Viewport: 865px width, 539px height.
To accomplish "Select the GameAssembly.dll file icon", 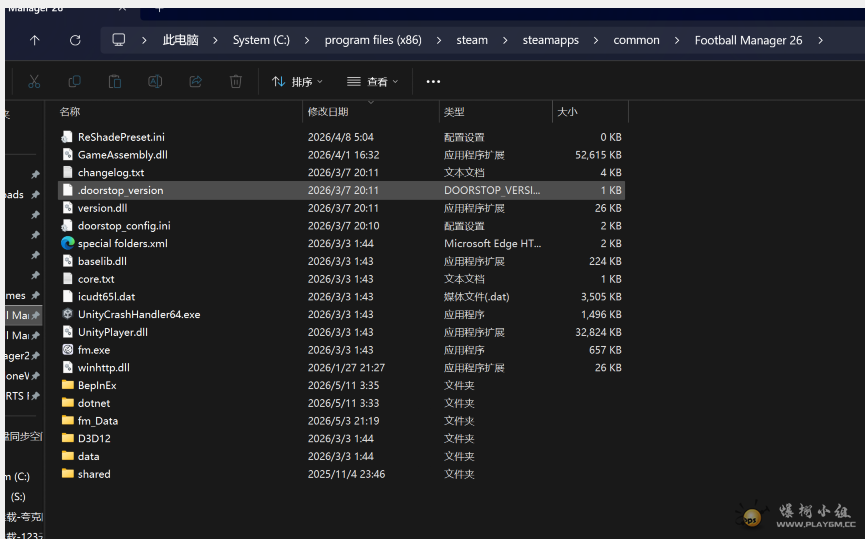I will (x=67, y=154).
